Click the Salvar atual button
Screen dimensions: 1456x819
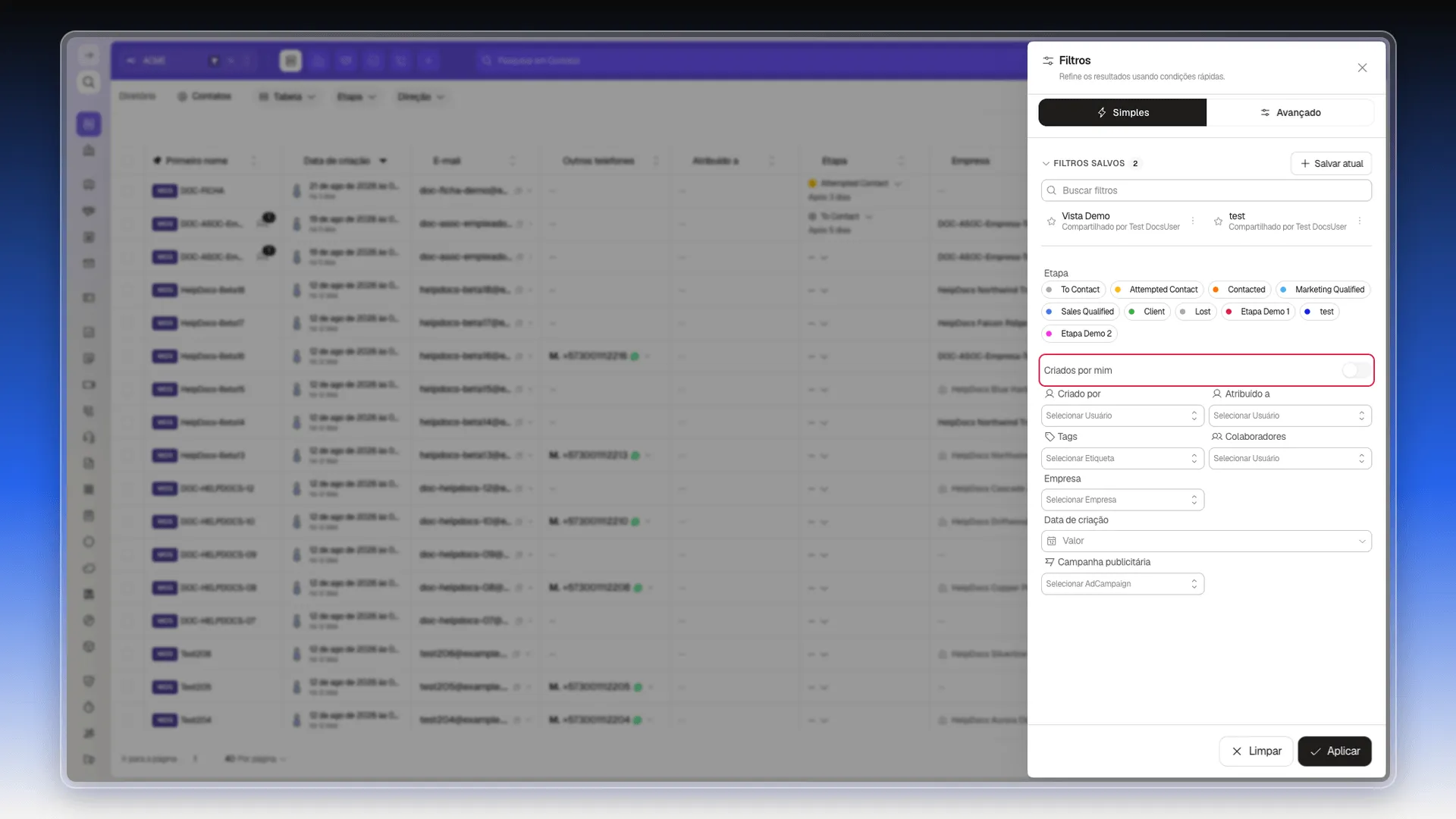1331,163
